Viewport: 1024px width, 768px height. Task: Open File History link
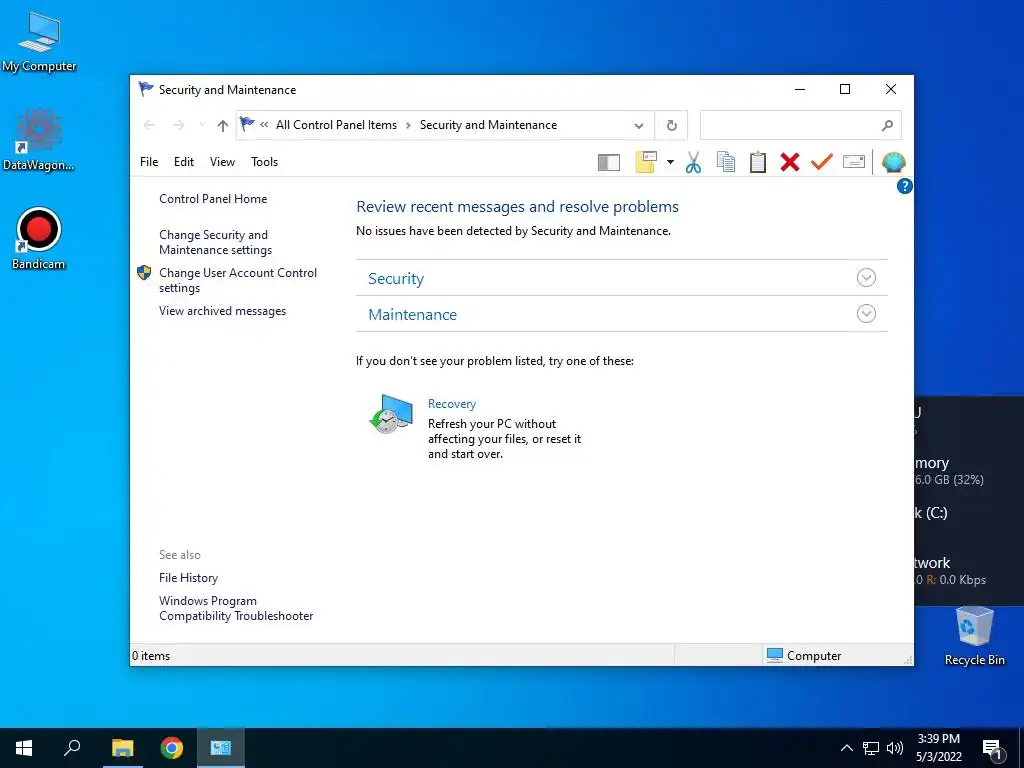[188, 577]
